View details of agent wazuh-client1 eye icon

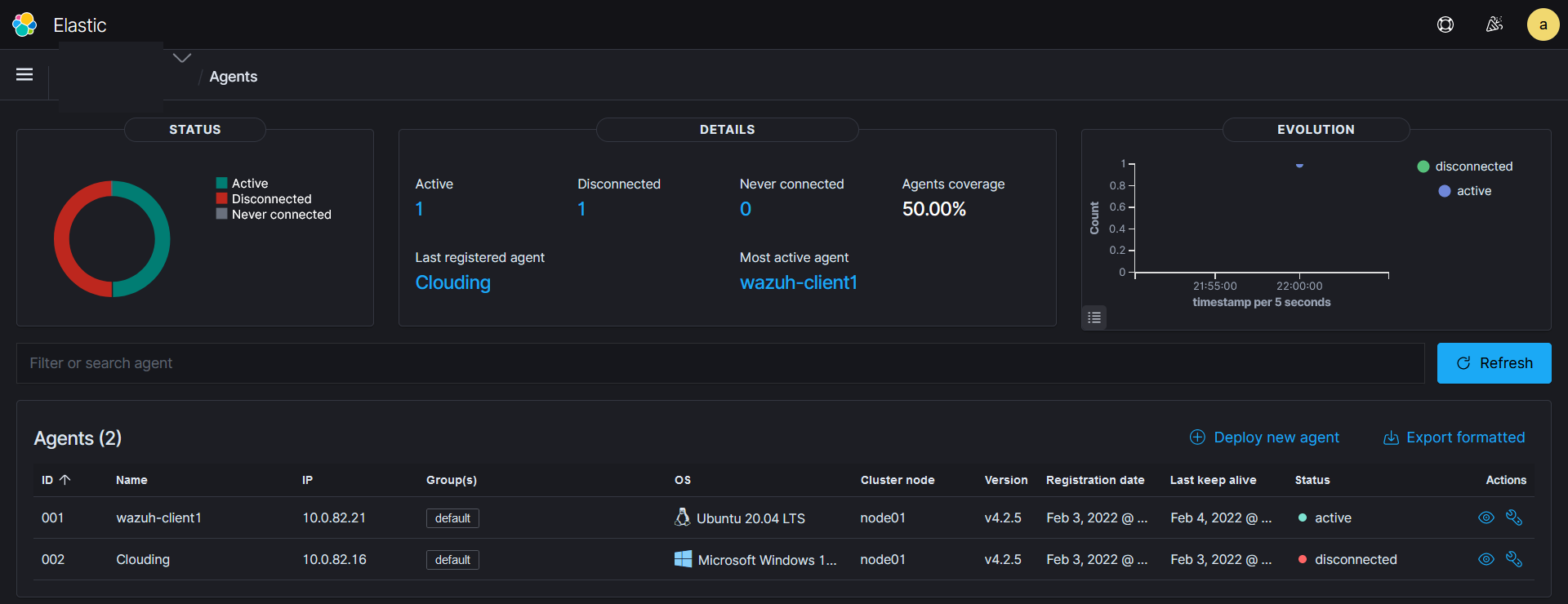click(1486, 517)
